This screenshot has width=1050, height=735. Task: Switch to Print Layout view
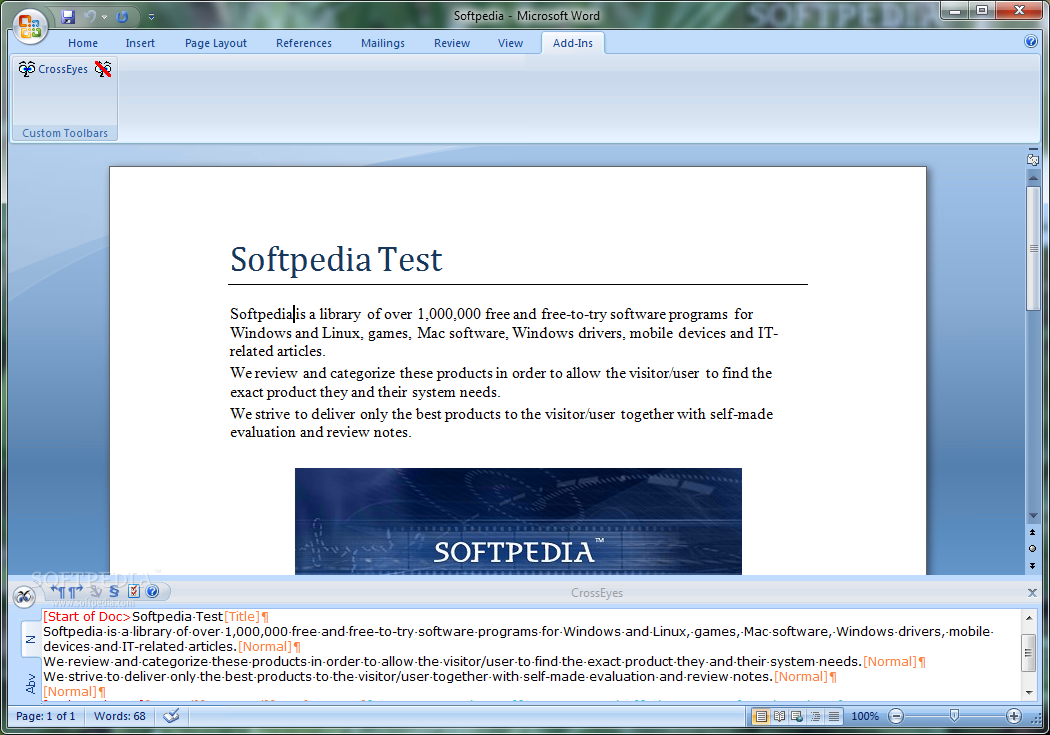761,716
